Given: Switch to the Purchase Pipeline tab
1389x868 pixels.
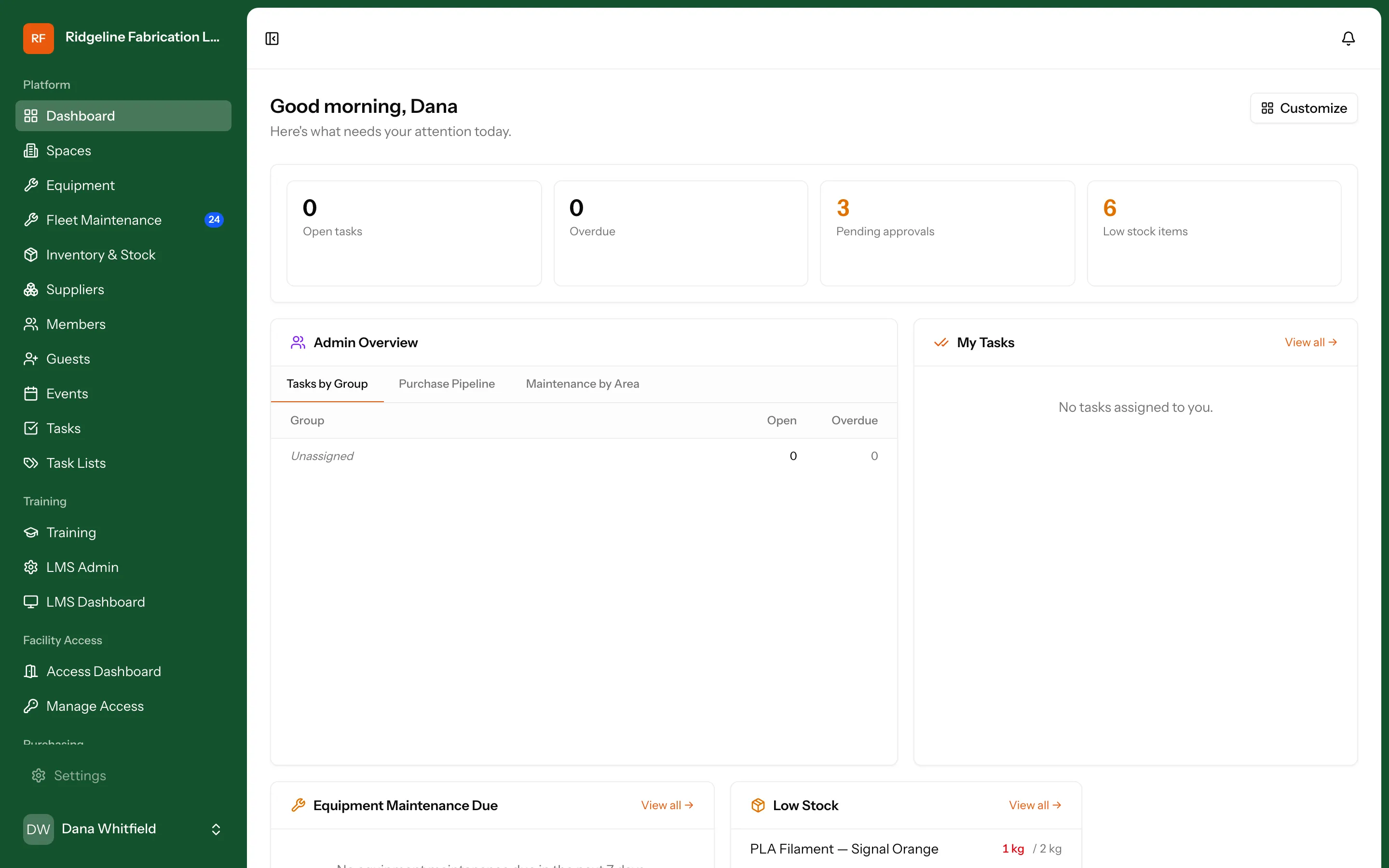Looking at the screenshot, I should click(x=447, y=383).
